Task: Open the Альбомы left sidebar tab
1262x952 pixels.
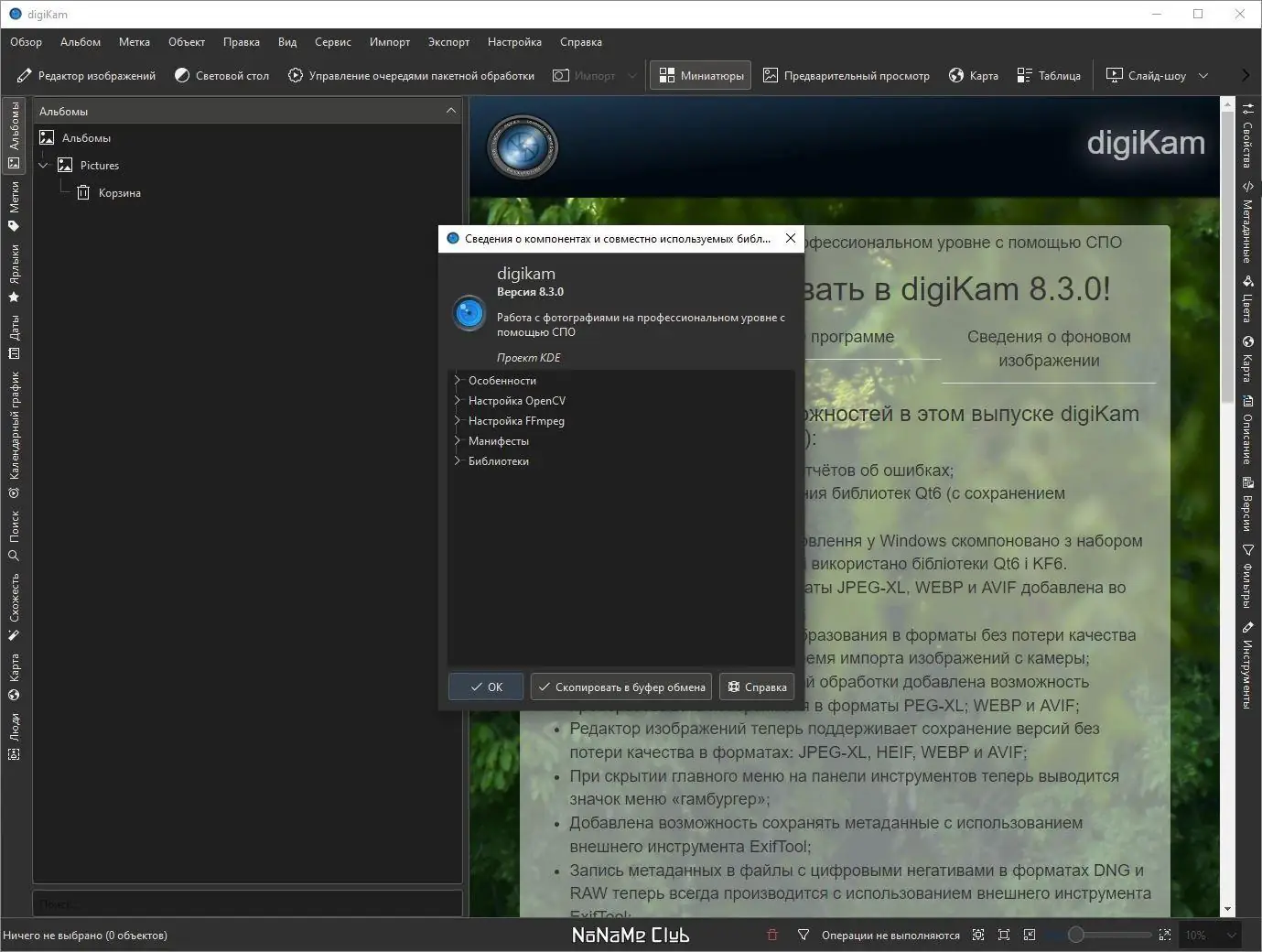Action: point(14,135)
